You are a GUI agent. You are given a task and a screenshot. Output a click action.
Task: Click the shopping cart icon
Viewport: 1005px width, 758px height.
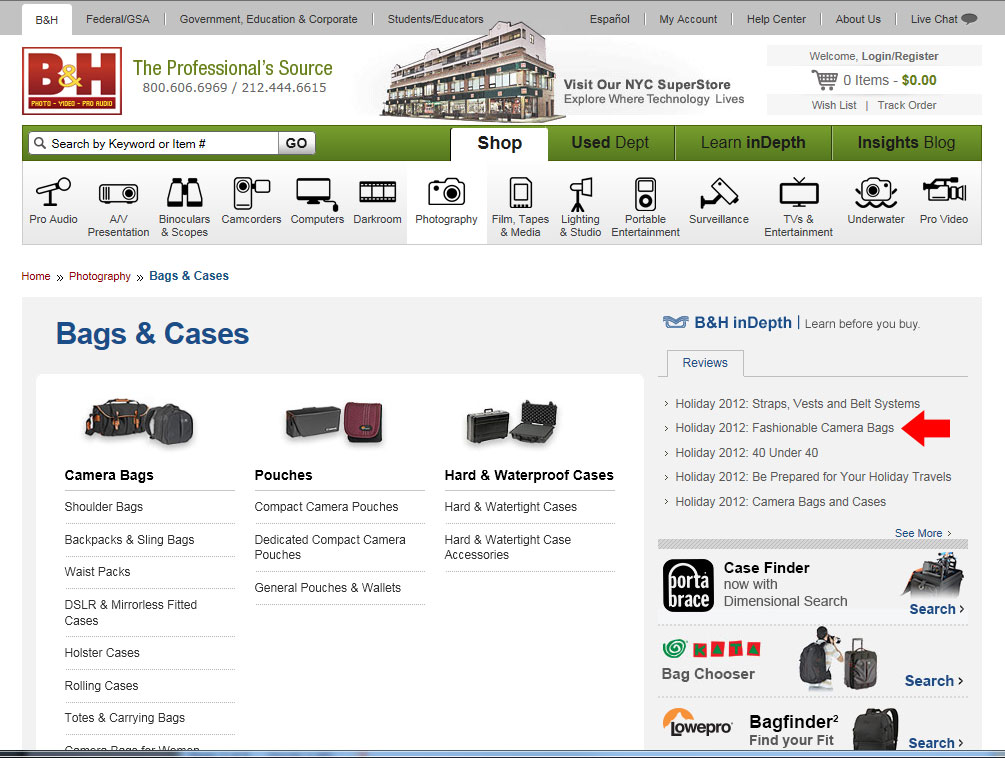point(824,80)
